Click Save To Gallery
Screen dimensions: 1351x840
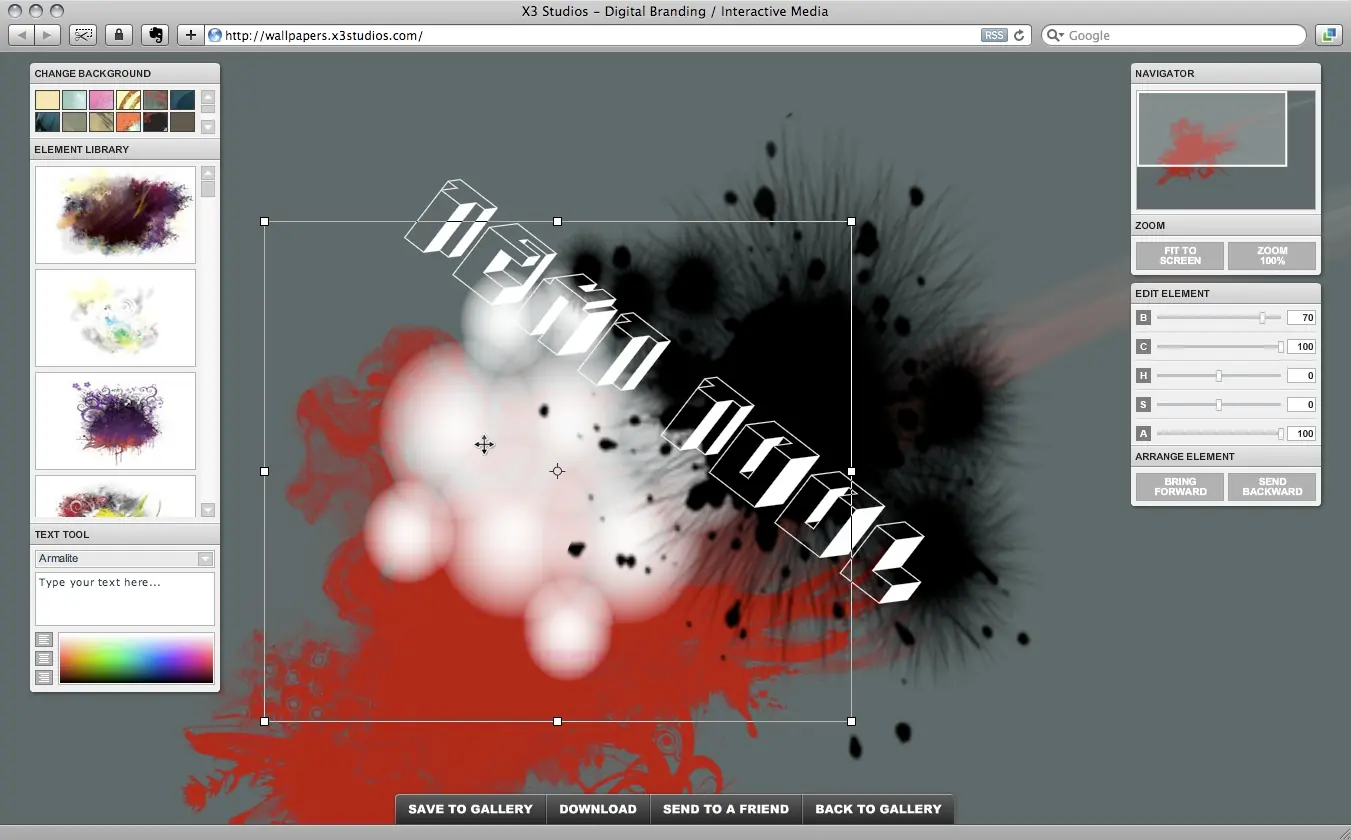(x=470, y=809)
